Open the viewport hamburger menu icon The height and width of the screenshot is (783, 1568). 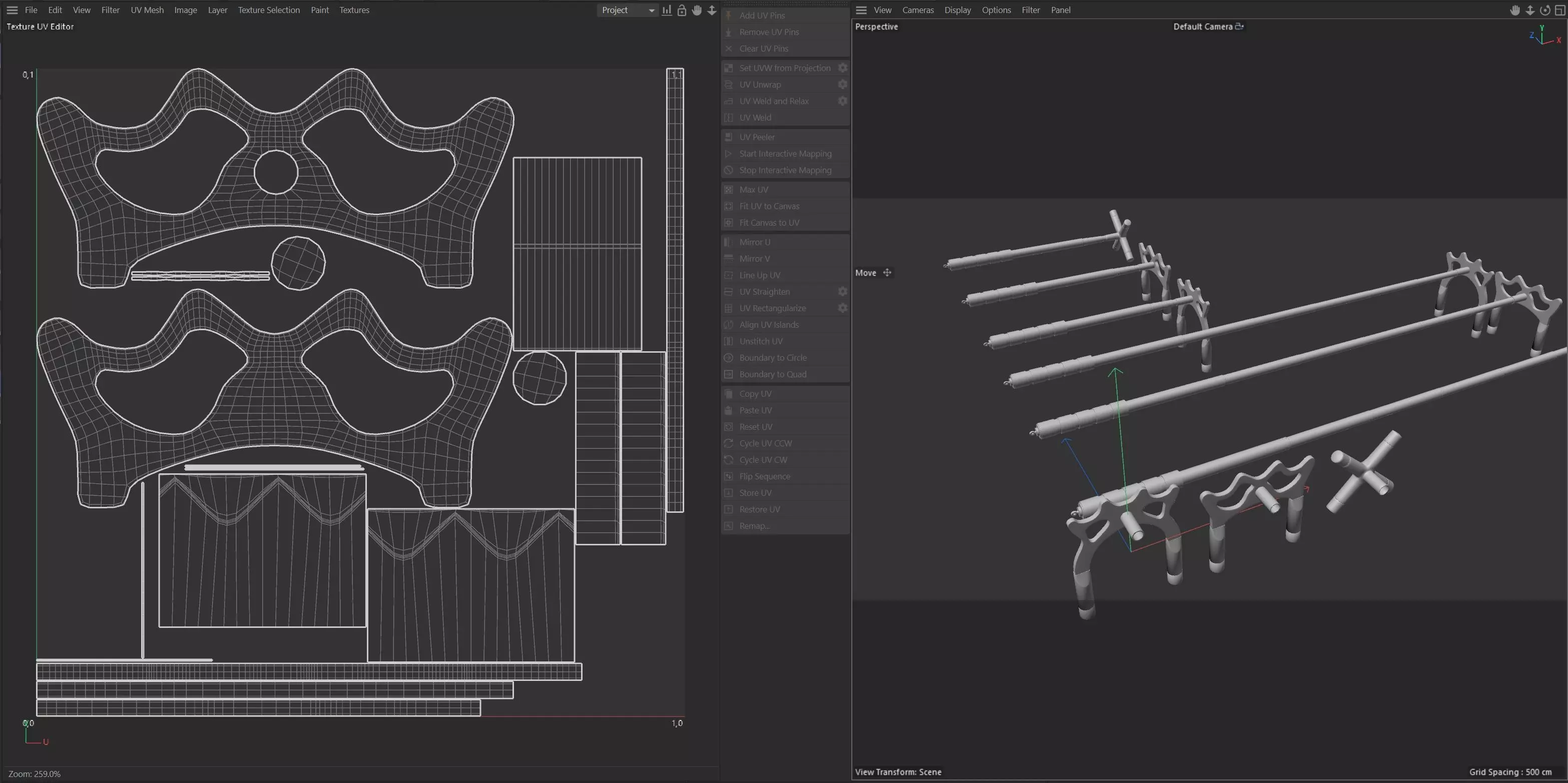861,11
